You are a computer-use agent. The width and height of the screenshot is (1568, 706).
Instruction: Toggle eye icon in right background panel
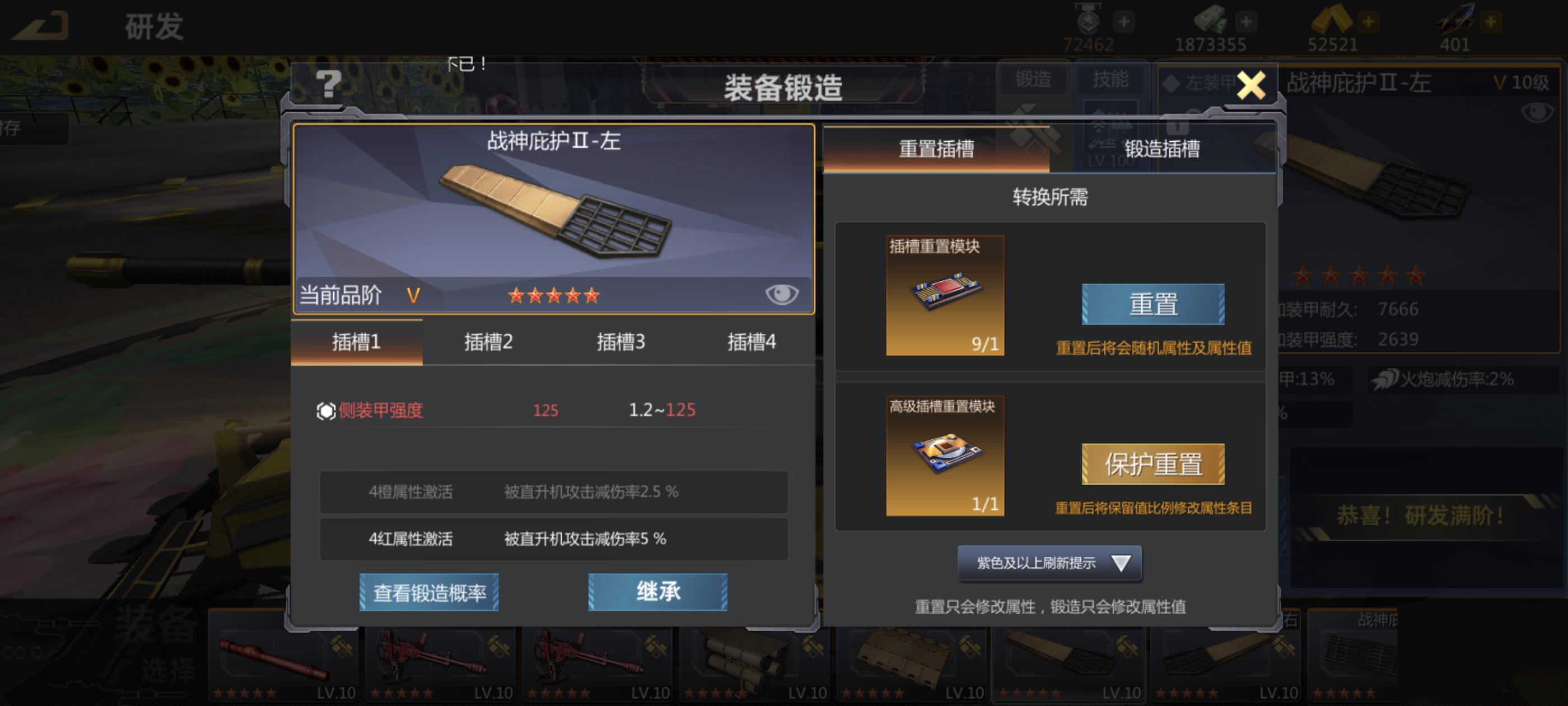click(1537, 112)
